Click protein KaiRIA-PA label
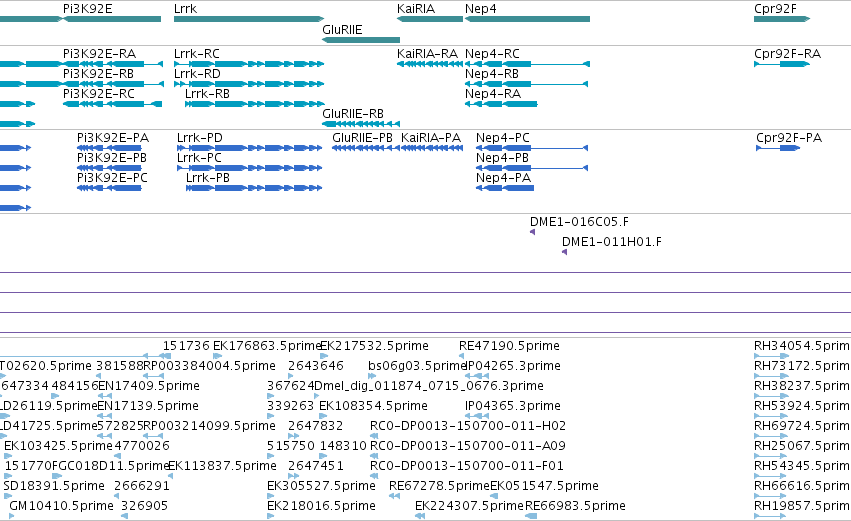Viewport: 851px width, 521px height. (431, 138)
